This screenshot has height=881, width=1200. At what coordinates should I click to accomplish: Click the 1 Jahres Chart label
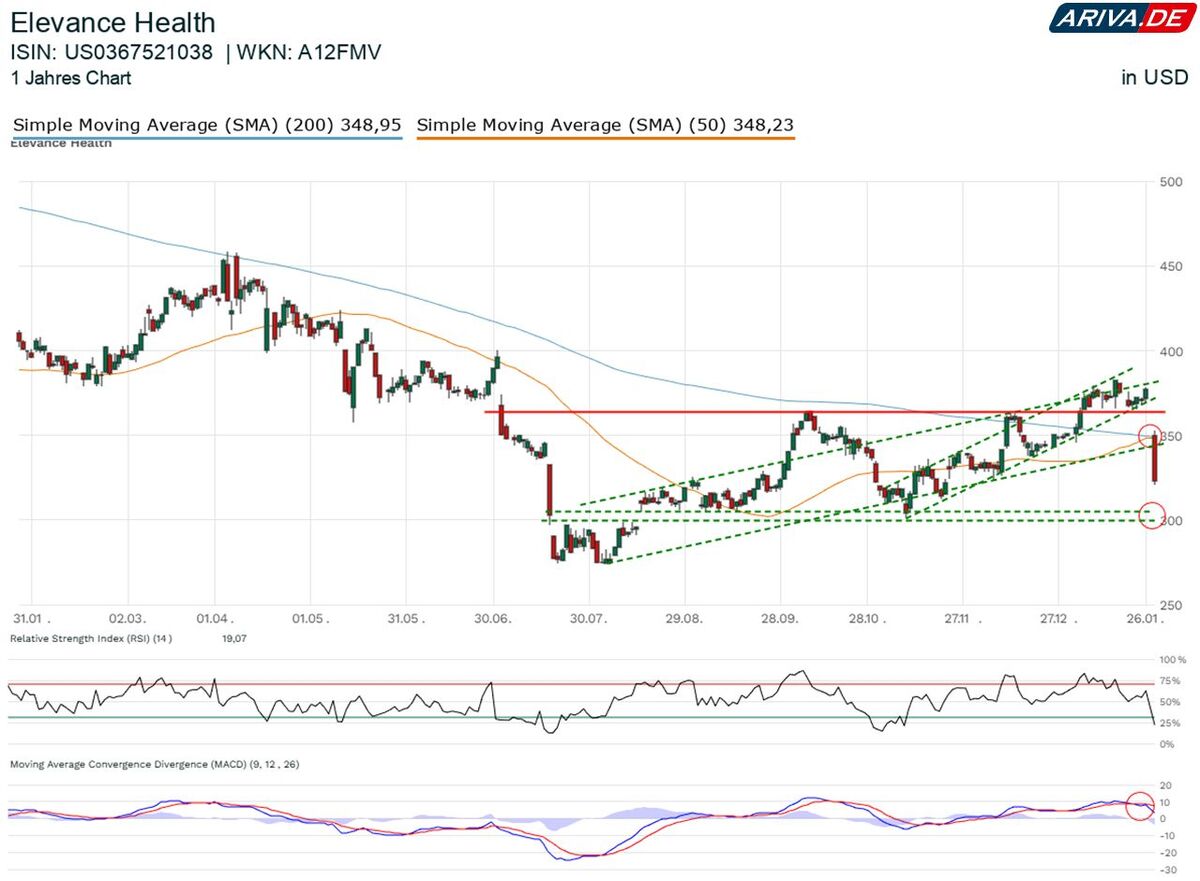tap(71, 78)
